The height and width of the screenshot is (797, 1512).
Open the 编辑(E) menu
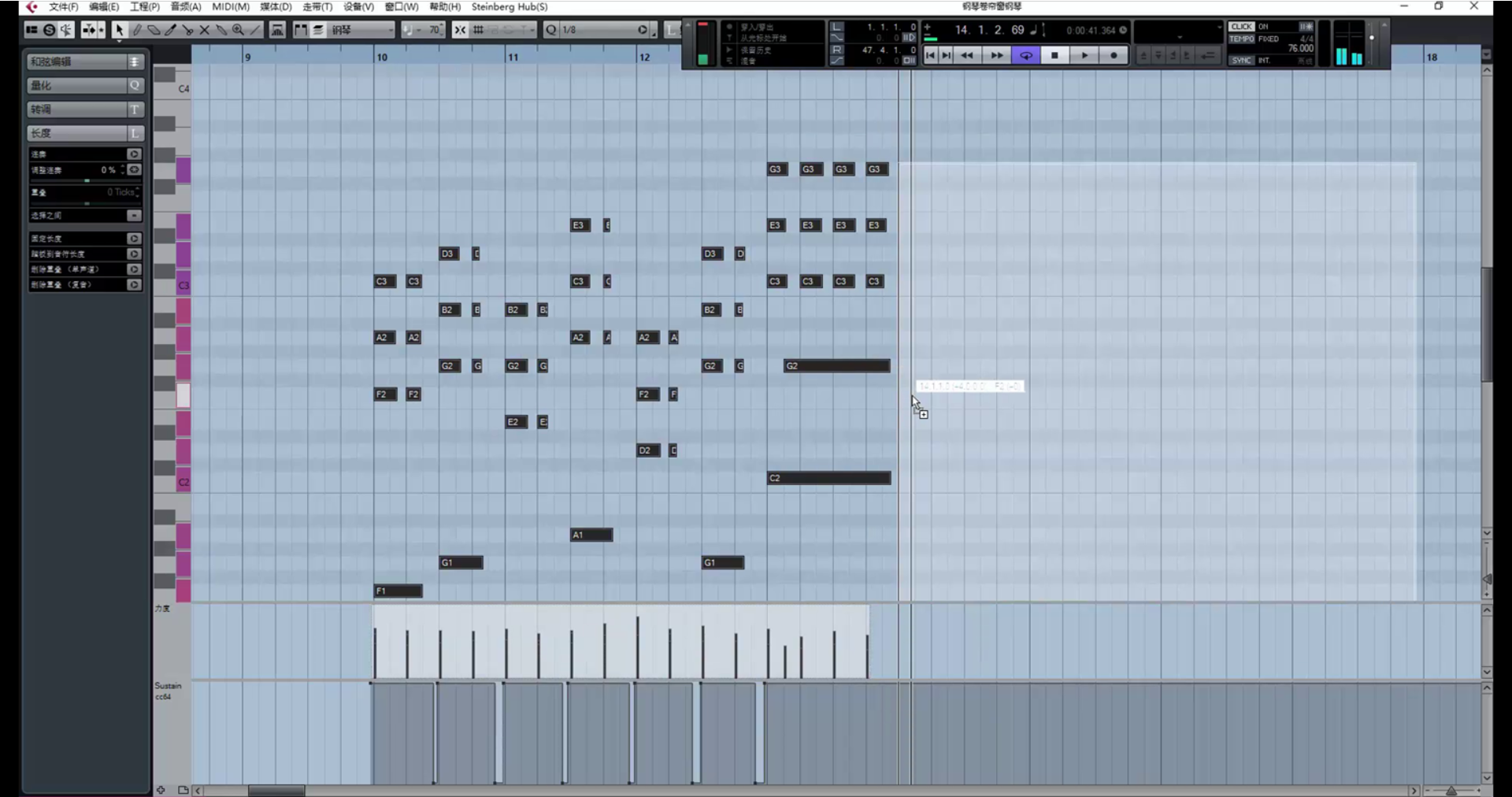pyautogui.click(x=104, y=7)
